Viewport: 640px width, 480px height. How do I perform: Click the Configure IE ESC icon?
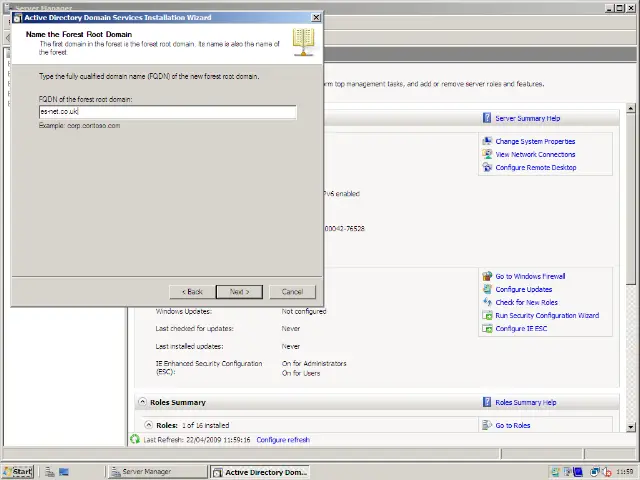click(487, 328)
